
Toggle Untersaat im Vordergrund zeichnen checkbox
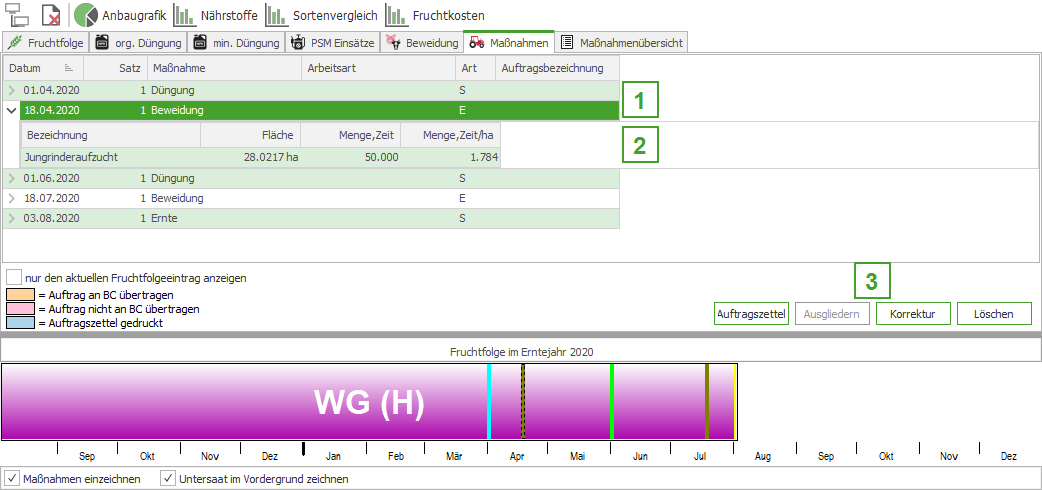tap(168, 479)
